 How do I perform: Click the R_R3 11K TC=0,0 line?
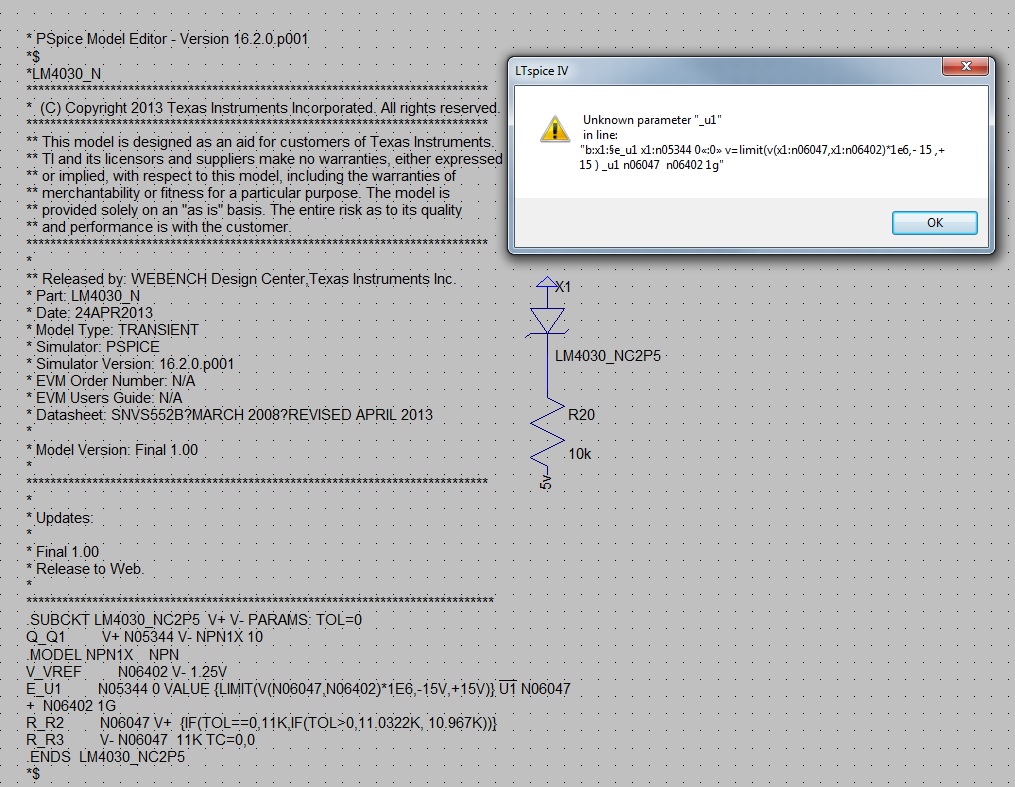140,740
